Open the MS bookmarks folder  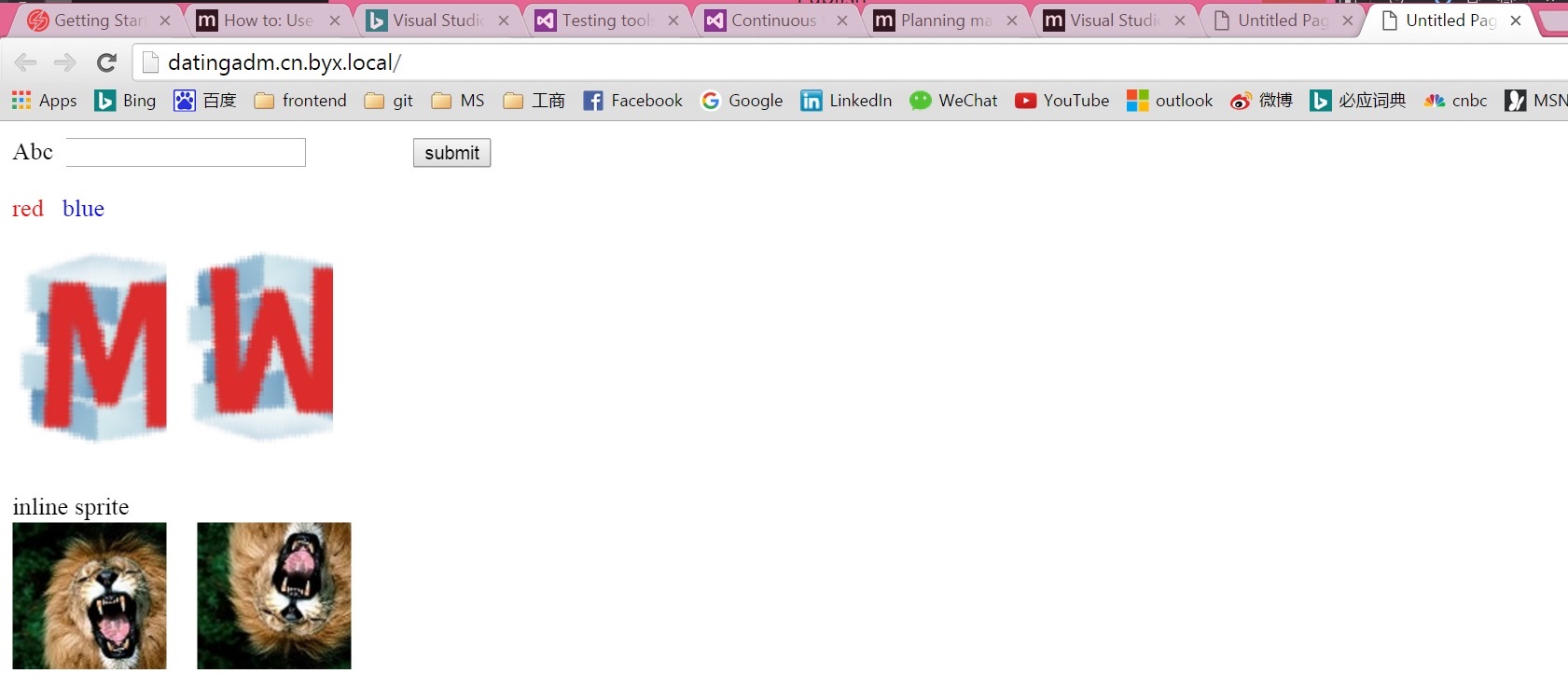[x=458, y=101]
